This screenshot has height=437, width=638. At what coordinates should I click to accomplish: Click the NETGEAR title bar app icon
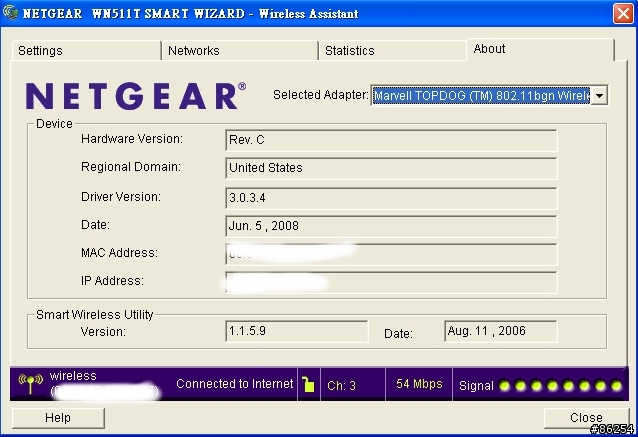(10, 12)
